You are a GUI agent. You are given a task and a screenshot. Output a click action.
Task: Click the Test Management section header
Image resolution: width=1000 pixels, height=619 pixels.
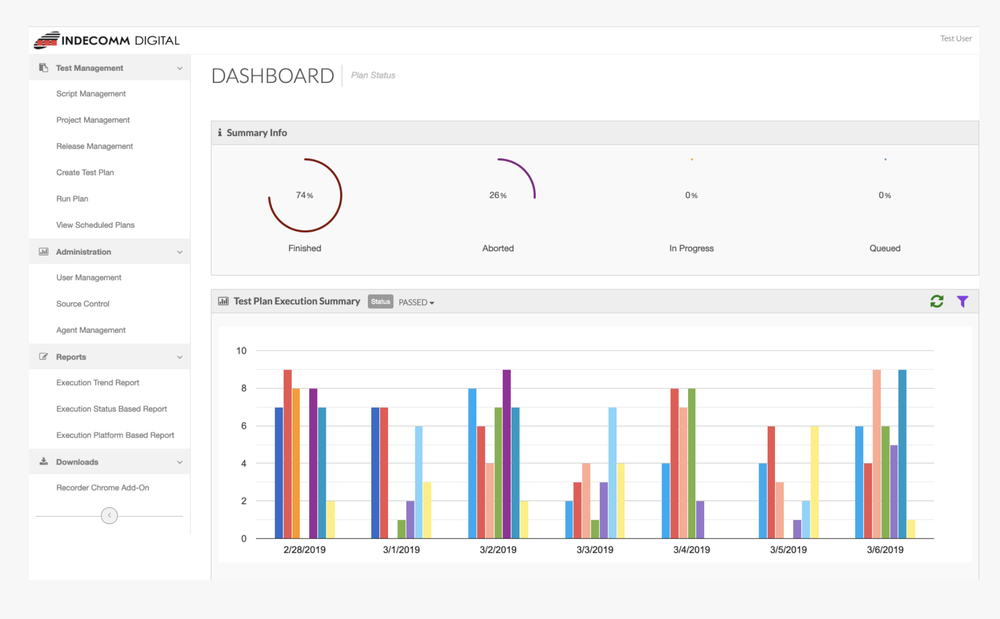109,68
